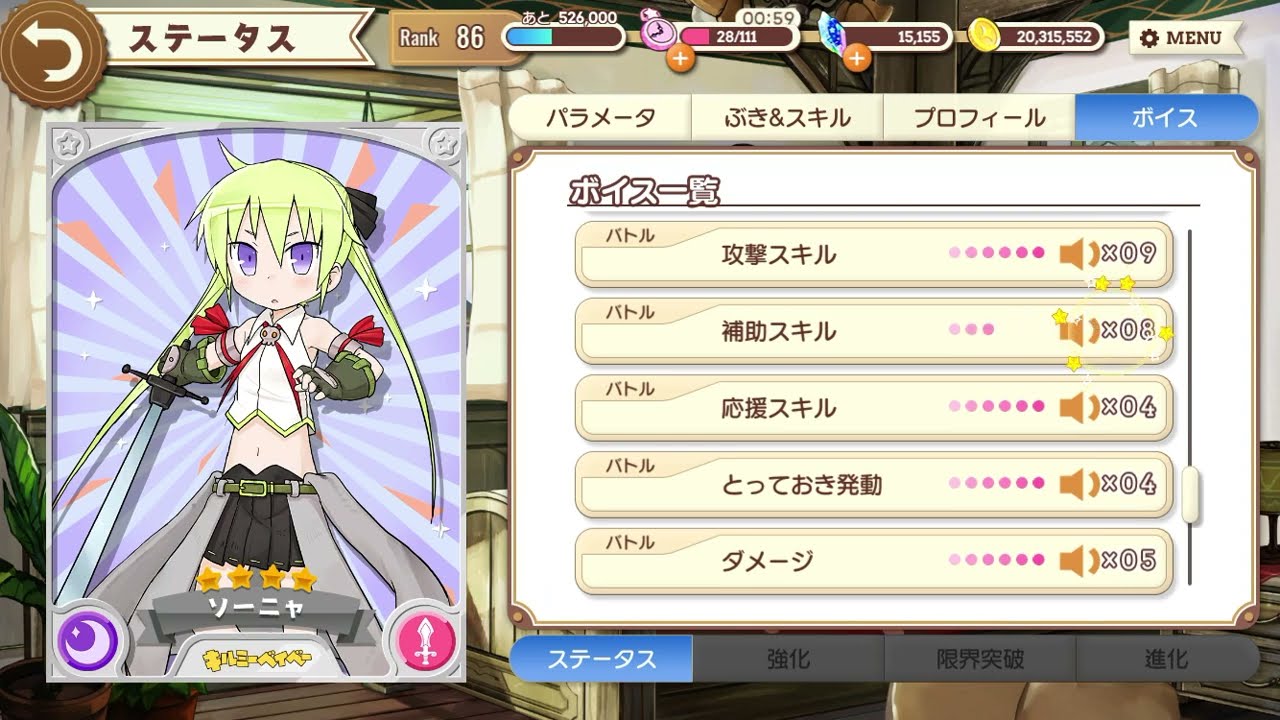Click the voice list scrollbar handle
This screenshot has width=1280, height=720.
1190,495
